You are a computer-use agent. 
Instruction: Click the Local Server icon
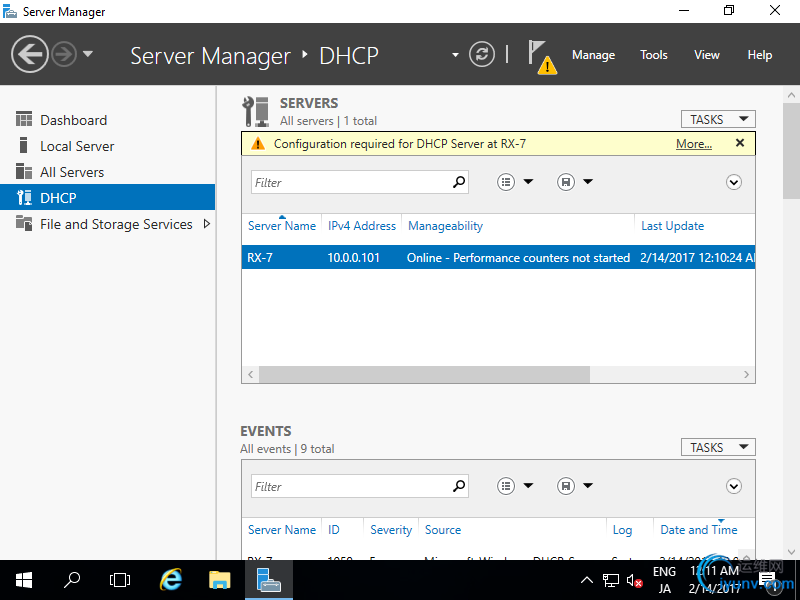click(23, 145)
